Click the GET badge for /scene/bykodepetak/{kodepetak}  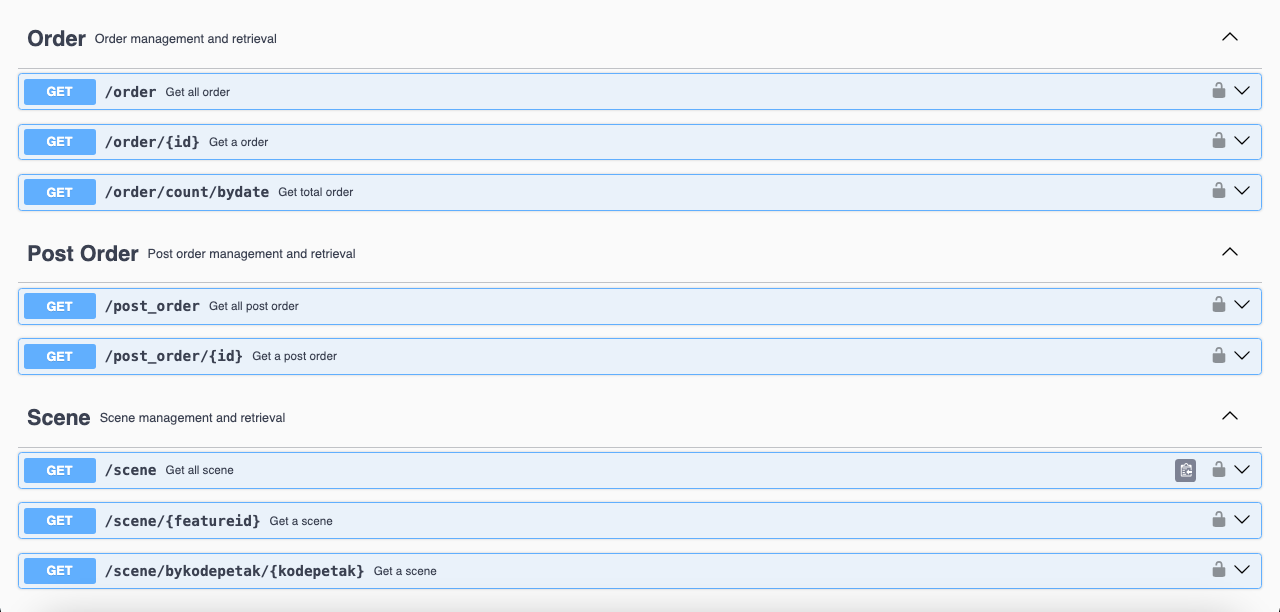[60, 571]
